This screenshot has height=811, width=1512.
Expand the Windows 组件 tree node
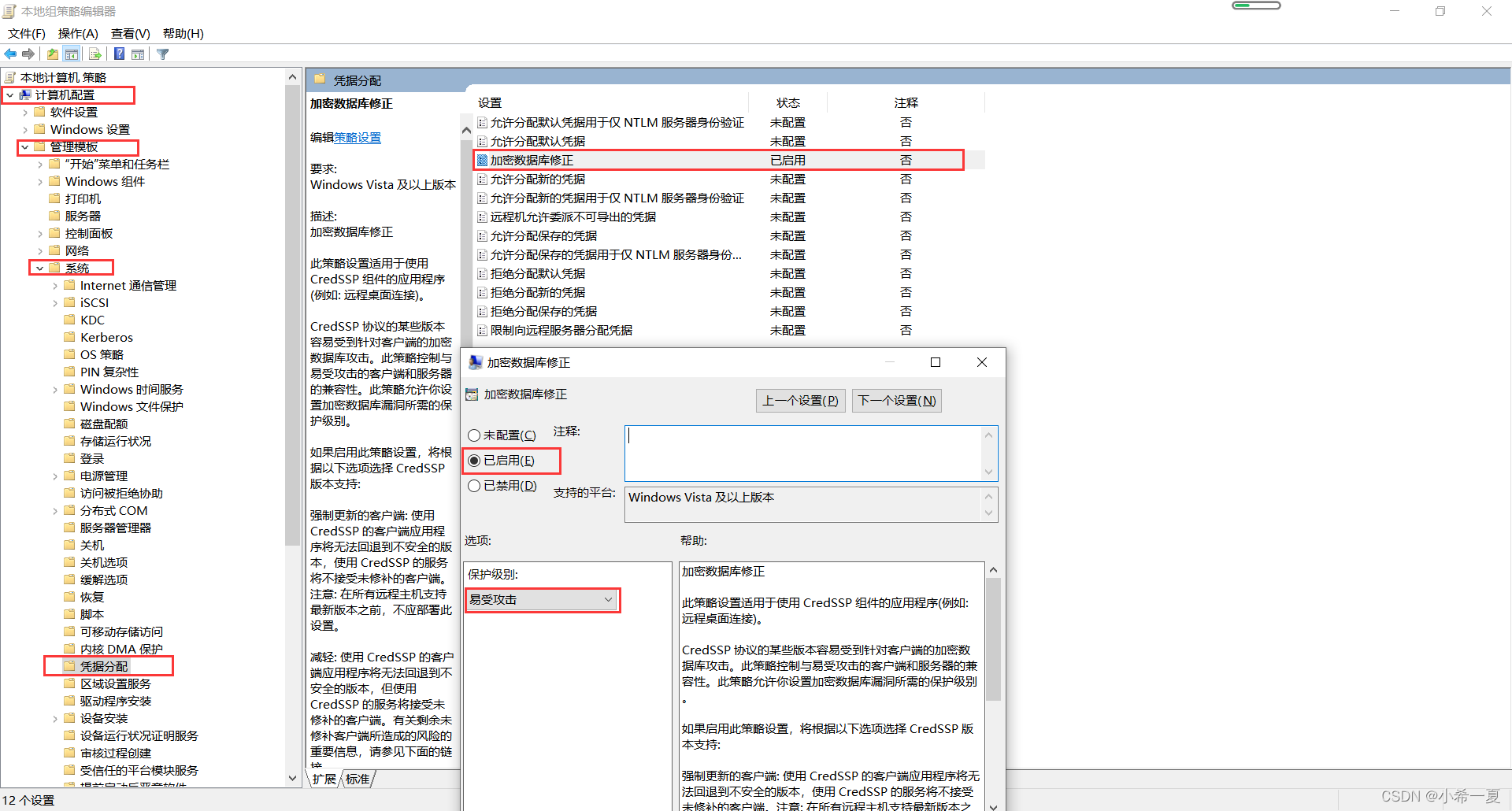coord(39,182)
